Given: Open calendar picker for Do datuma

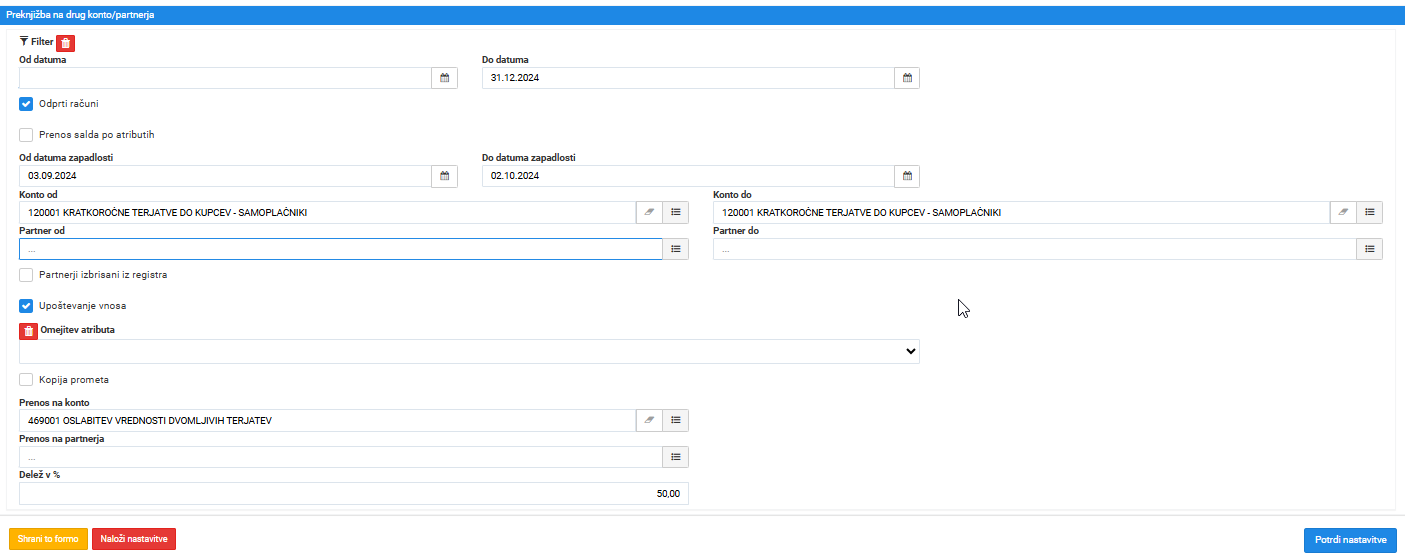Looking at the screenshot, I should pyautogui.click(x=907, y=78).
